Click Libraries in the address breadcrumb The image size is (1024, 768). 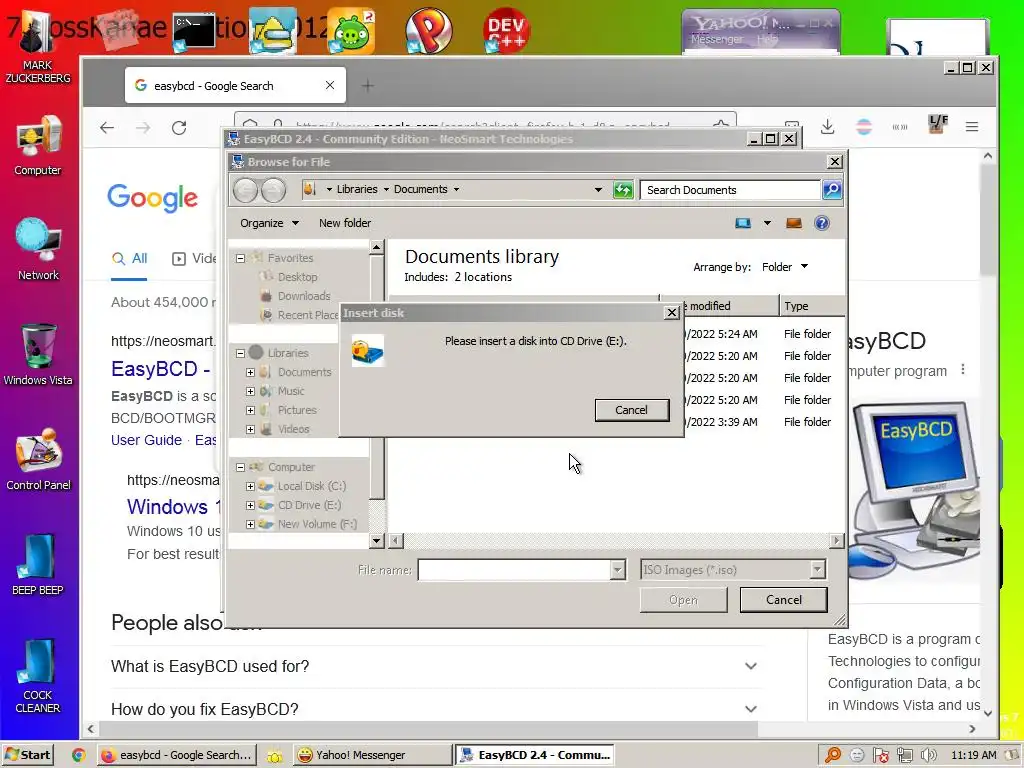click(357, 189)
